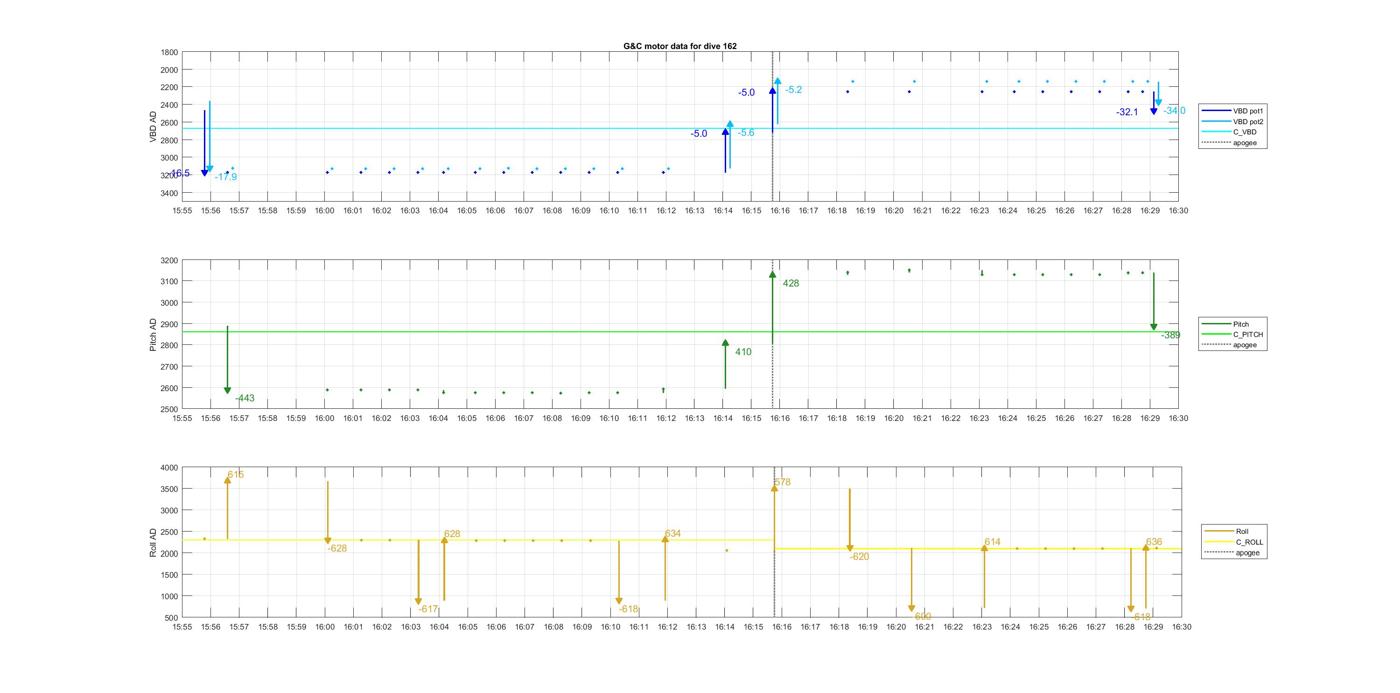Viewport: 1400px width, 693px height.
Task: Click the "1500" tick on the Roll axis
Action: click(x=169, y=575)
